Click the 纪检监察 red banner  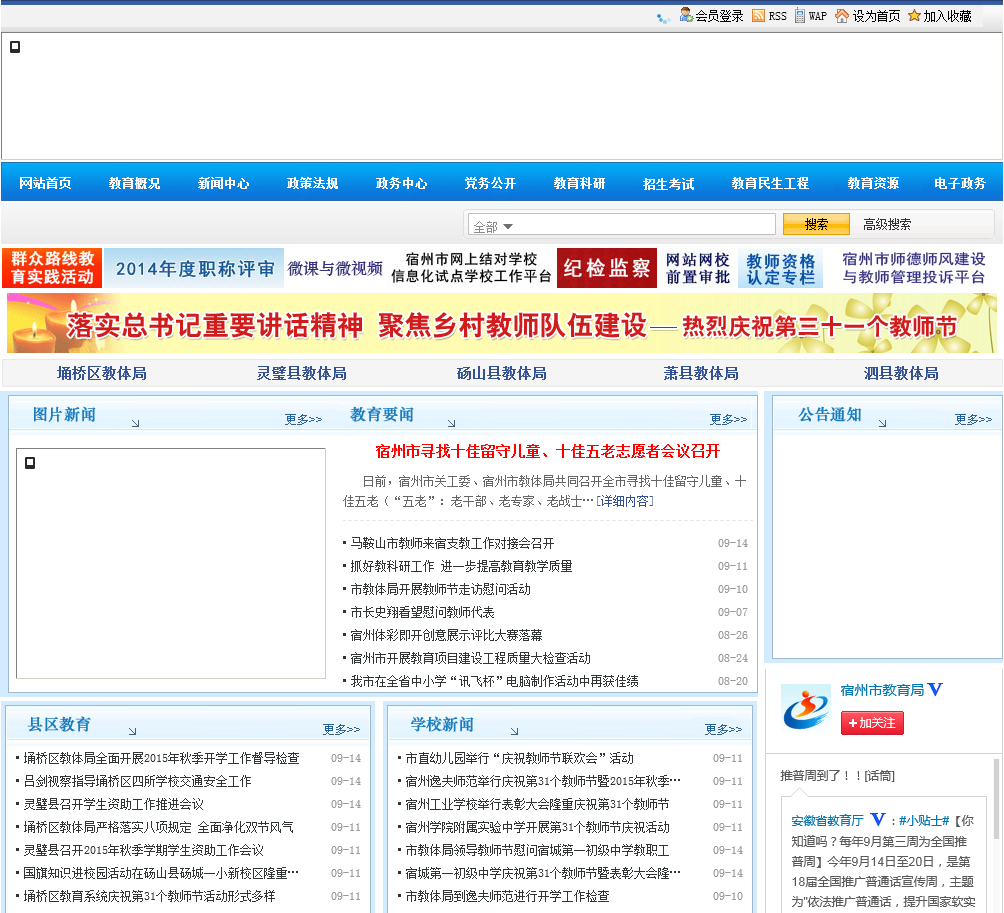[607, 268]
